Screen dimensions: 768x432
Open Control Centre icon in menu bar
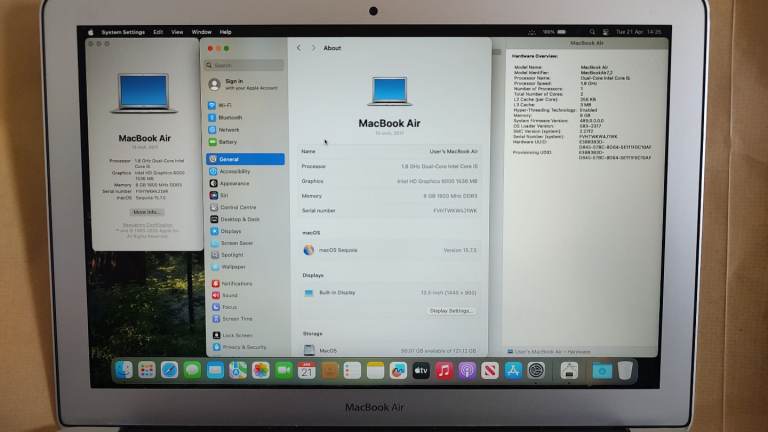coord(605,32)
